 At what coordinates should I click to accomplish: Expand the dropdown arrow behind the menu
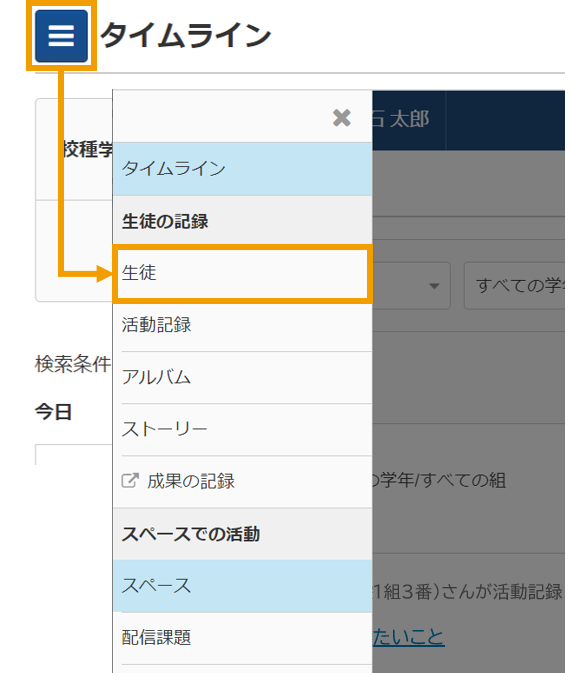pos(434,286)
